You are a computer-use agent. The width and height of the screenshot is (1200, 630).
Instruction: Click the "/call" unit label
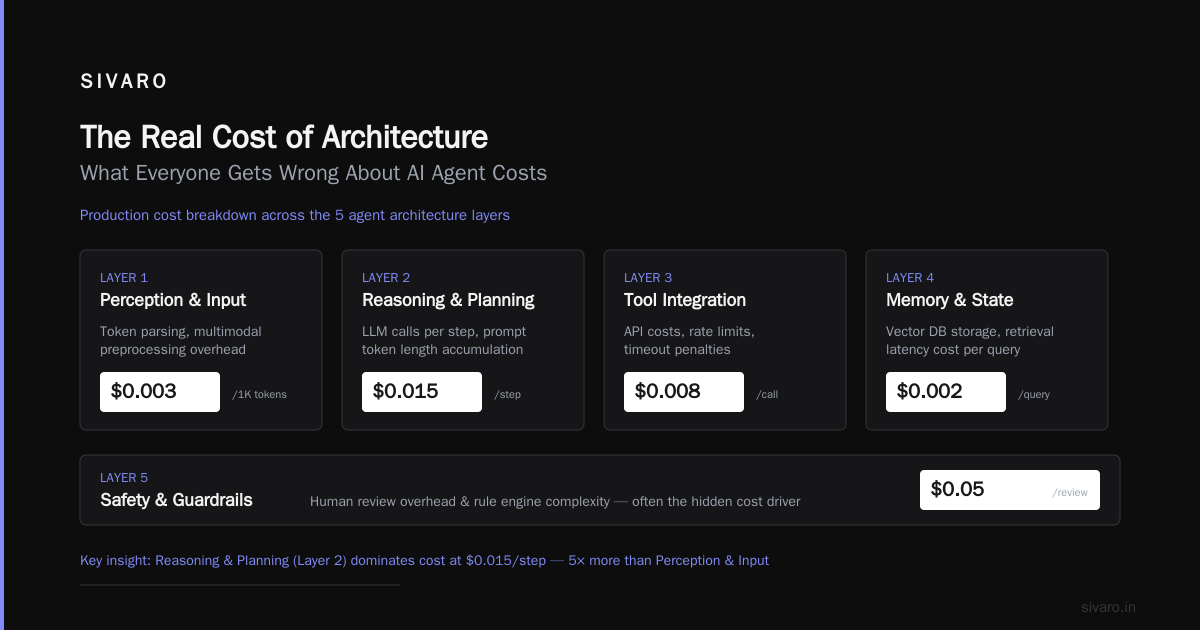[x=767, y=395]
